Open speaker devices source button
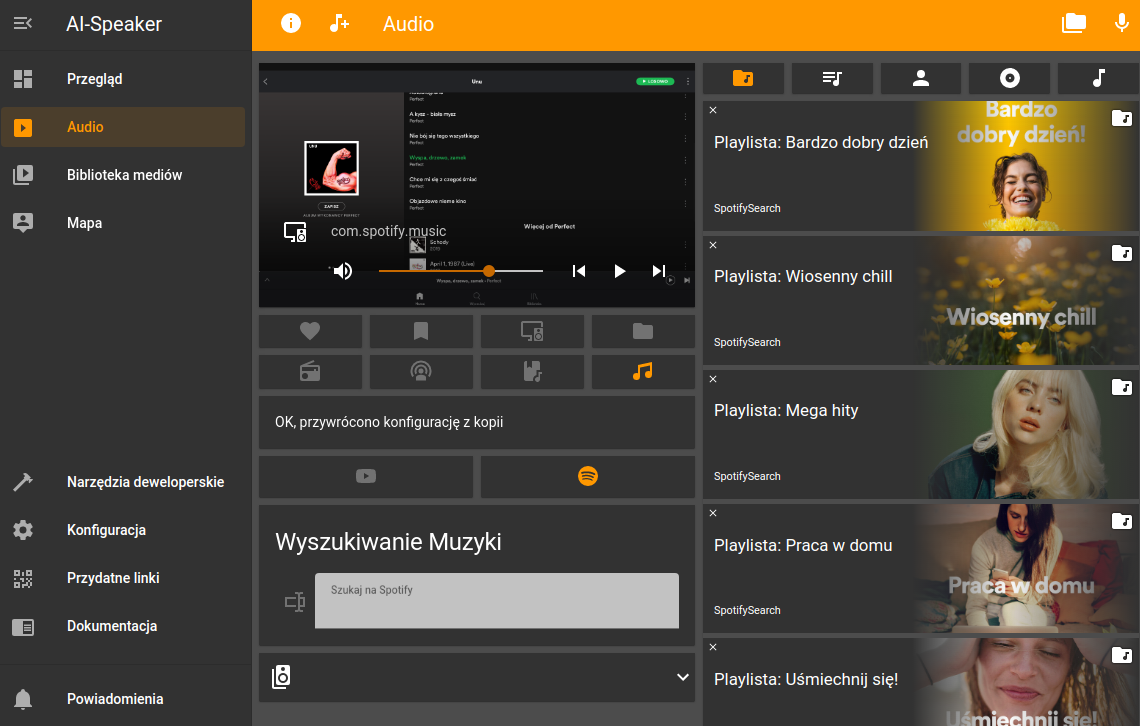 pos(532,331)
